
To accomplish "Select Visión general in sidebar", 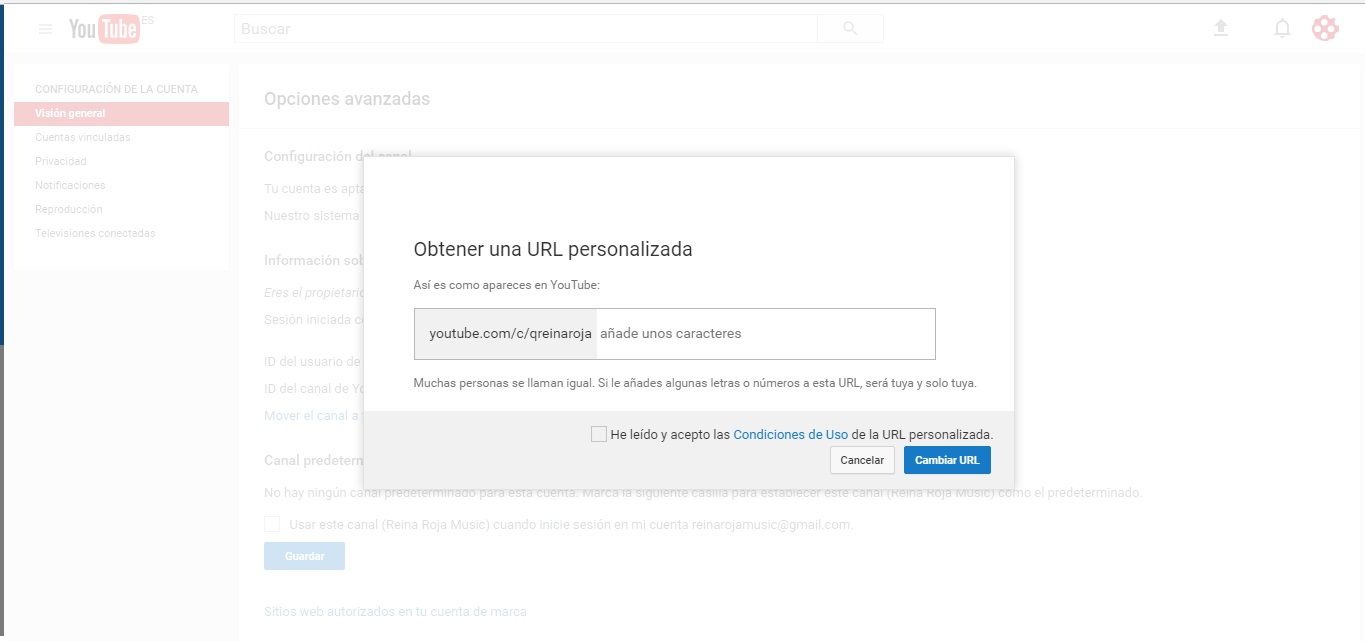I will pyautogui.click(x=121, y=114).
